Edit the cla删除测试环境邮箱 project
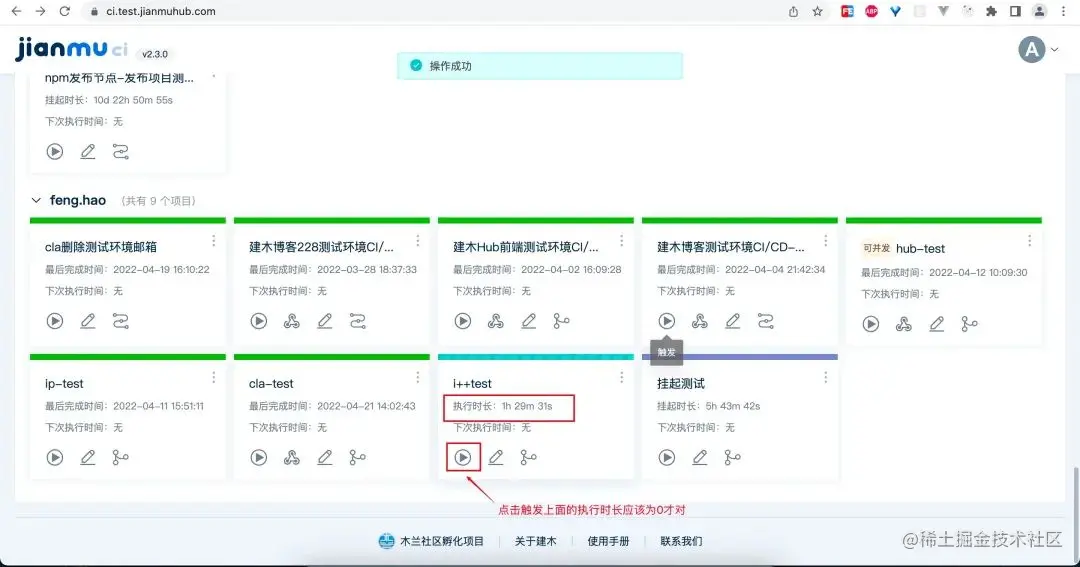The height and width of the screenshot is (567, 1080). 87,321
